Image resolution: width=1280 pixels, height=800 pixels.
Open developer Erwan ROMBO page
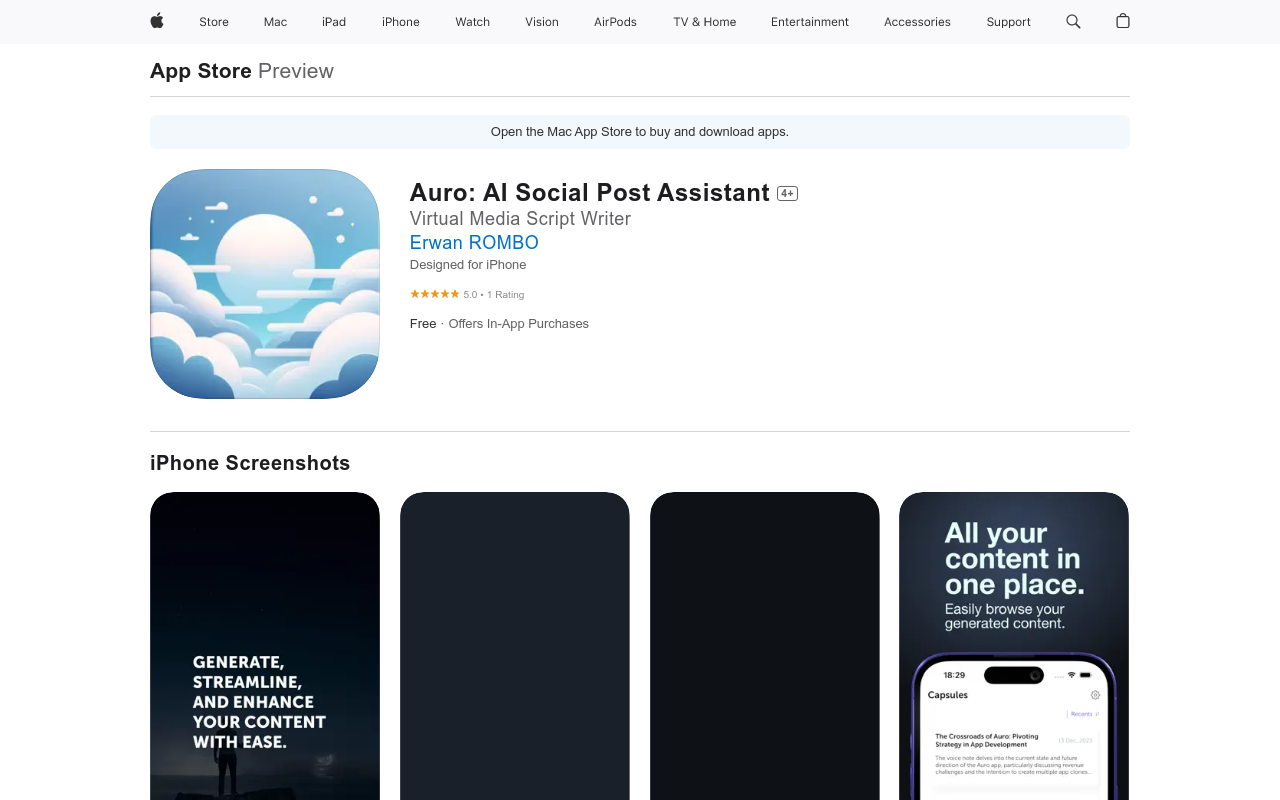(474, 242)
